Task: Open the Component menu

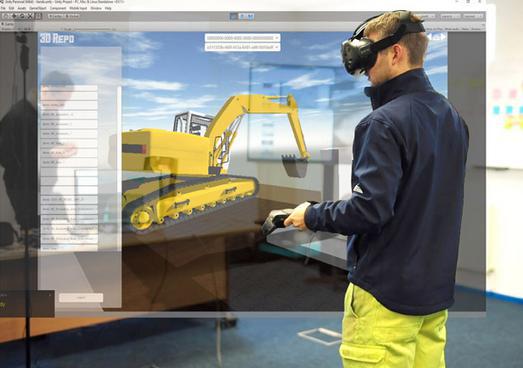Action: (x=58, y=8)
